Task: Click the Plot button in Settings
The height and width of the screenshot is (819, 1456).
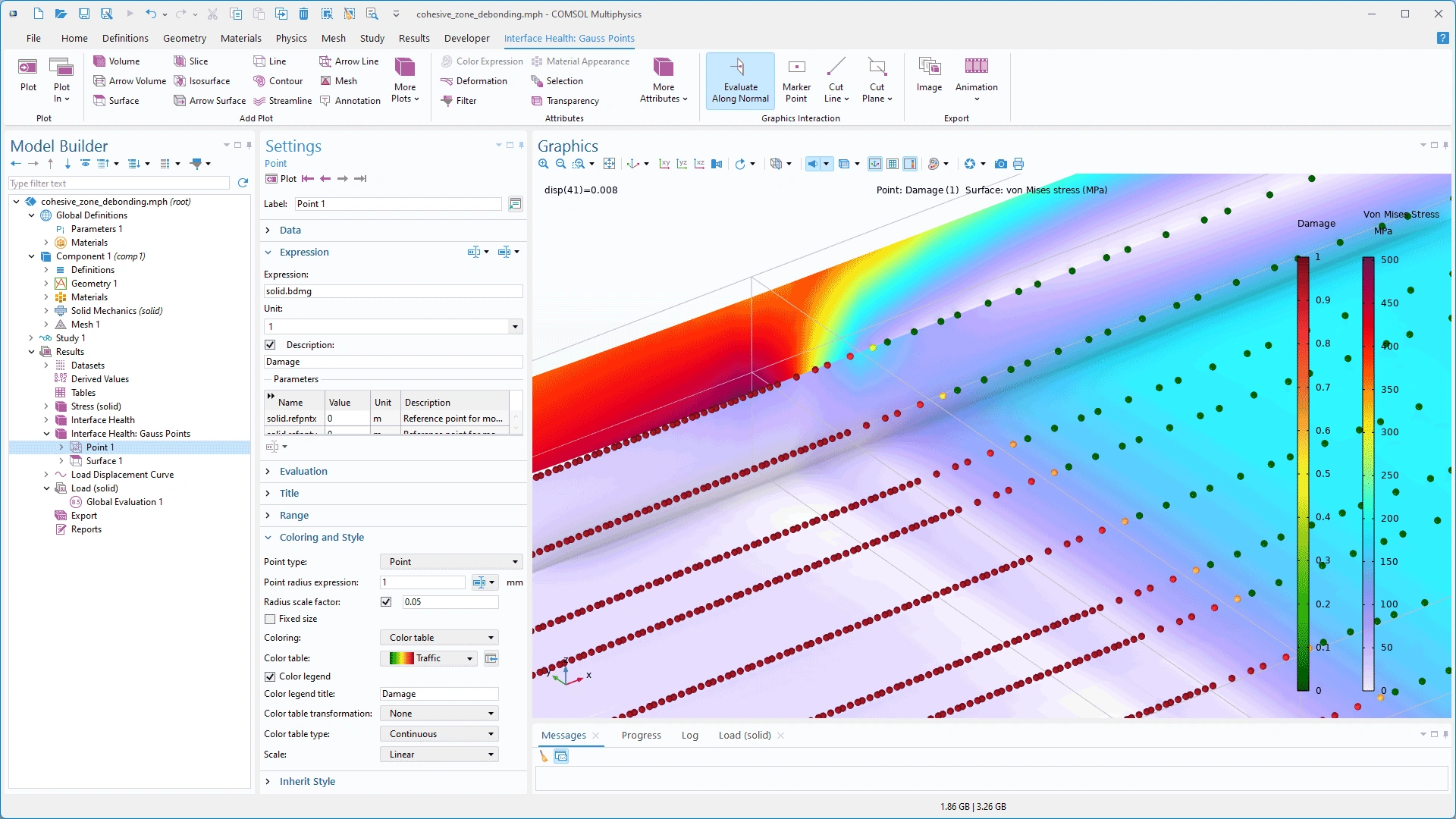Action: [x=281, y=179]
